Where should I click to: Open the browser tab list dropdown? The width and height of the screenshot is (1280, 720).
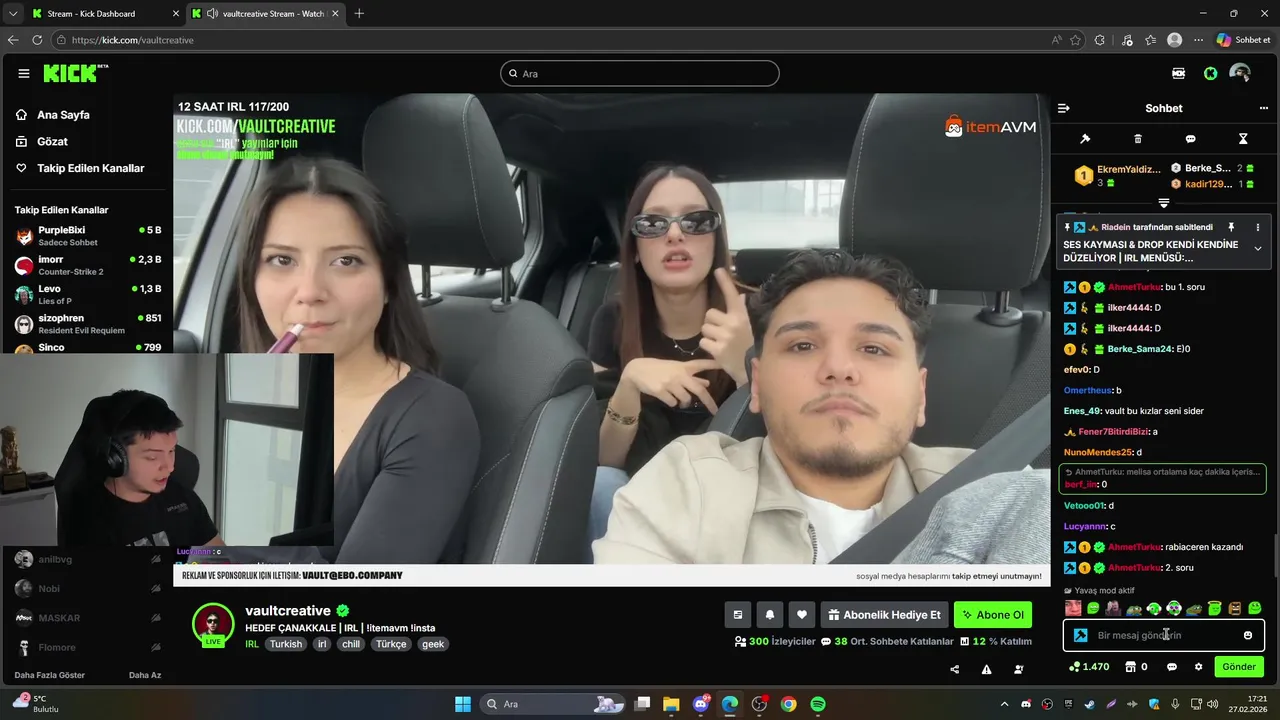pyautogui.click(x=12, y=13)
